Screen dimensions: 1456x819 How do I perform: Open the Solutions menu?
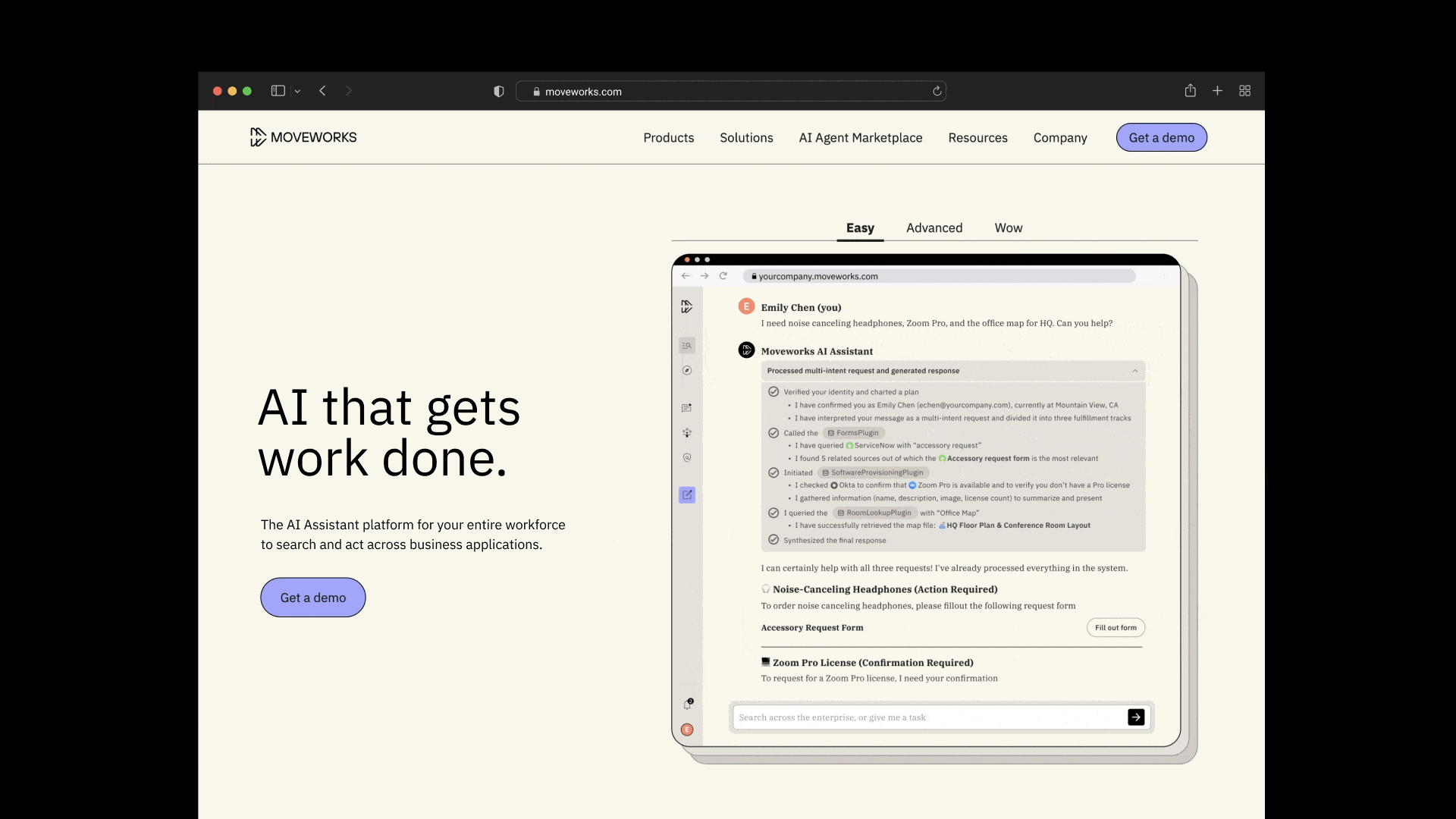click(746, 138)
